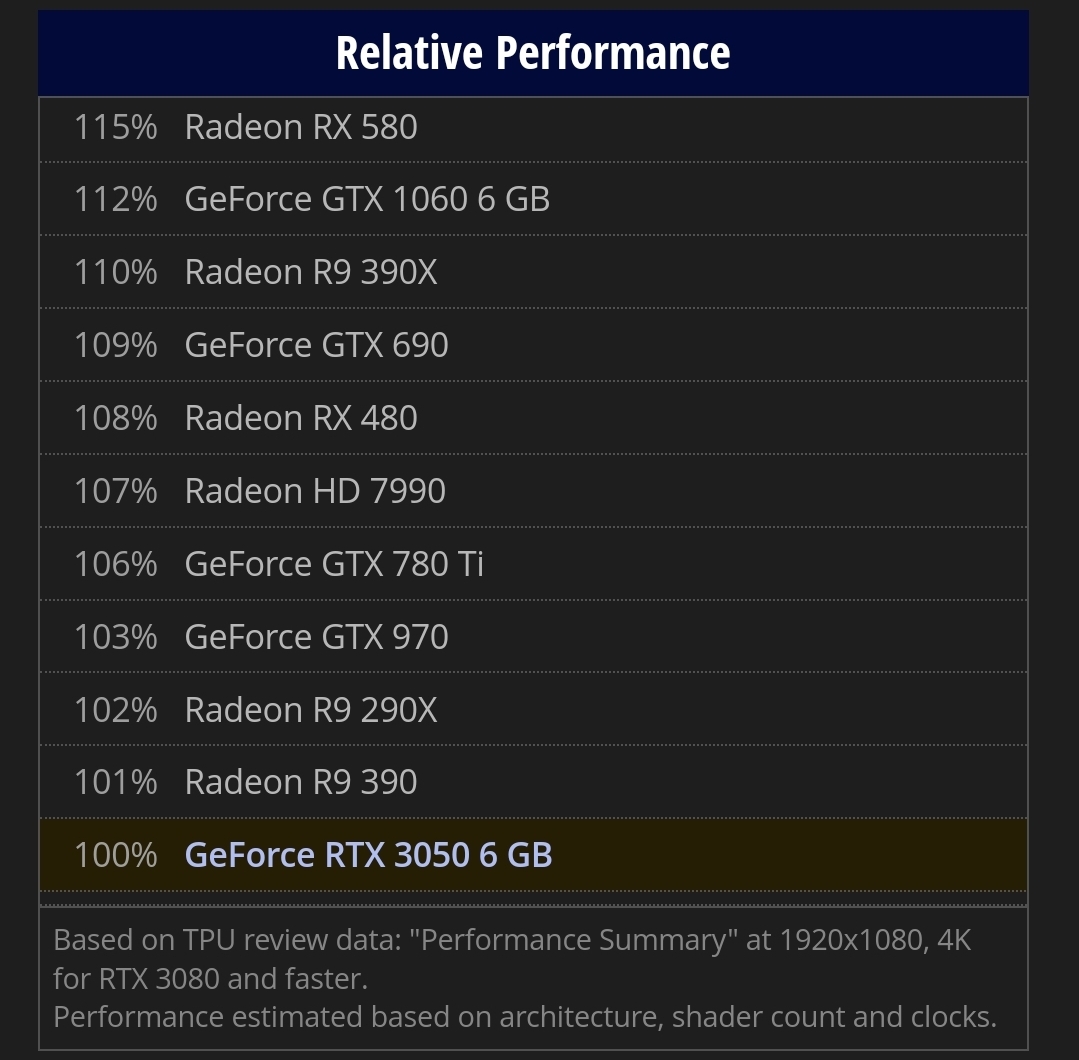This screenshot has height=1060, width=1079.
Task: Select GeForce GTX 1060 6 GB
Action: tap(367, 200)
